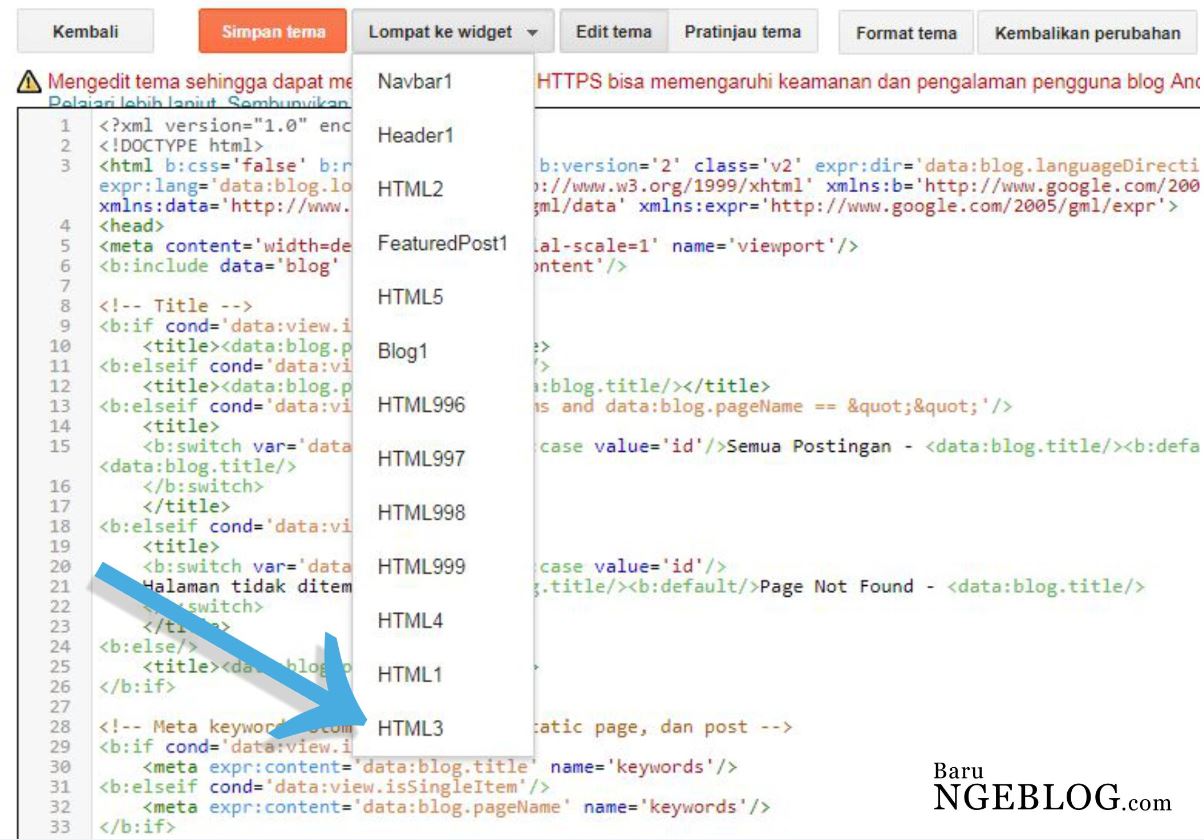
Task: Open Pratinjau tema preview
Action: point(742,31)
